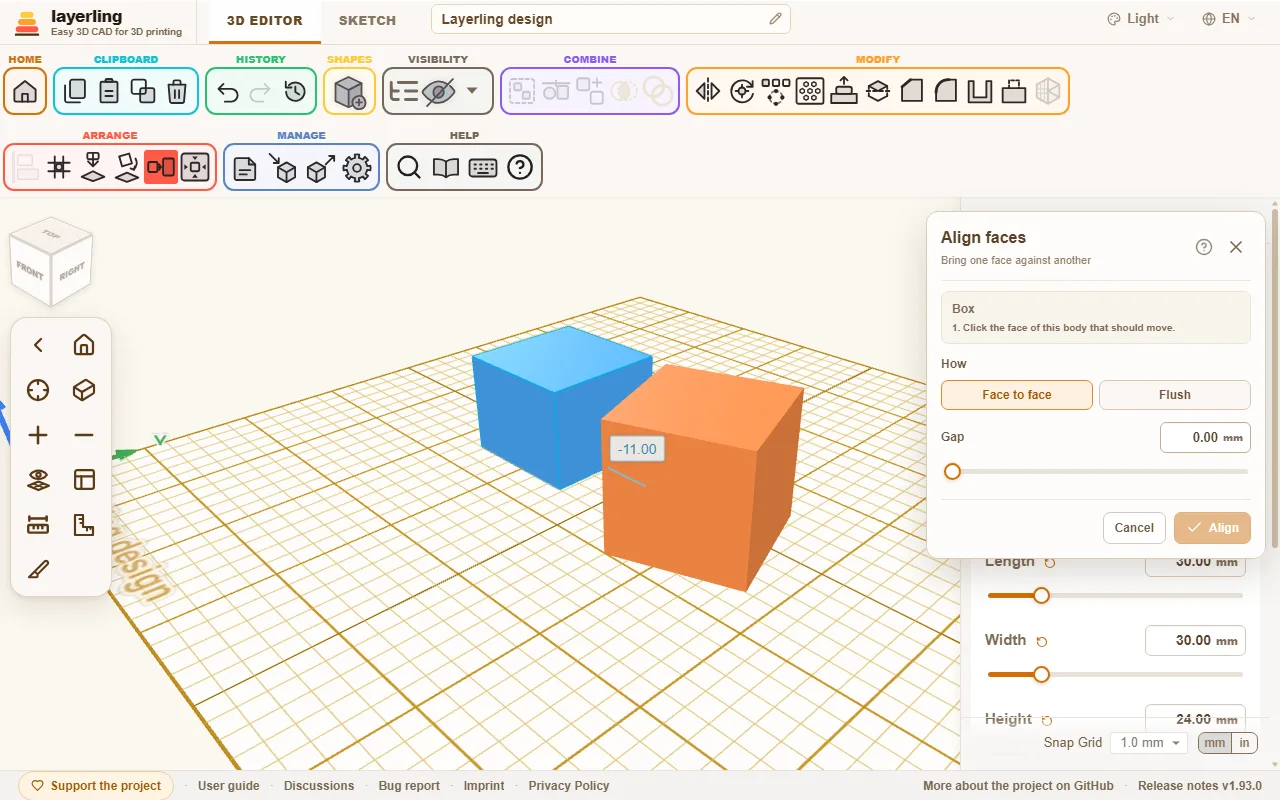Click the Import cube icon in Manage

pyautogui.click(x=283, y=168)
